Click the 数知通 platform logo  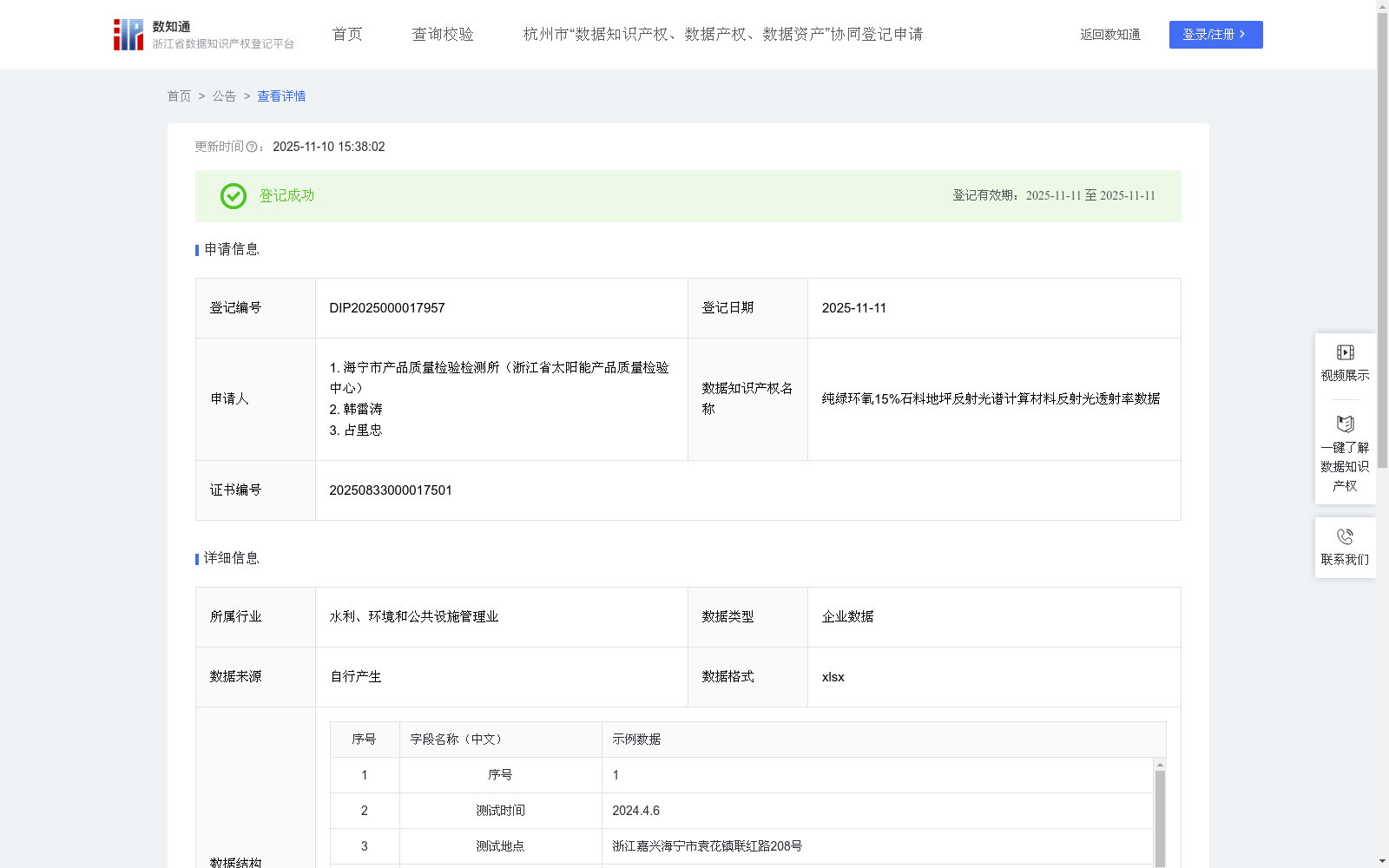click(203, 35)
